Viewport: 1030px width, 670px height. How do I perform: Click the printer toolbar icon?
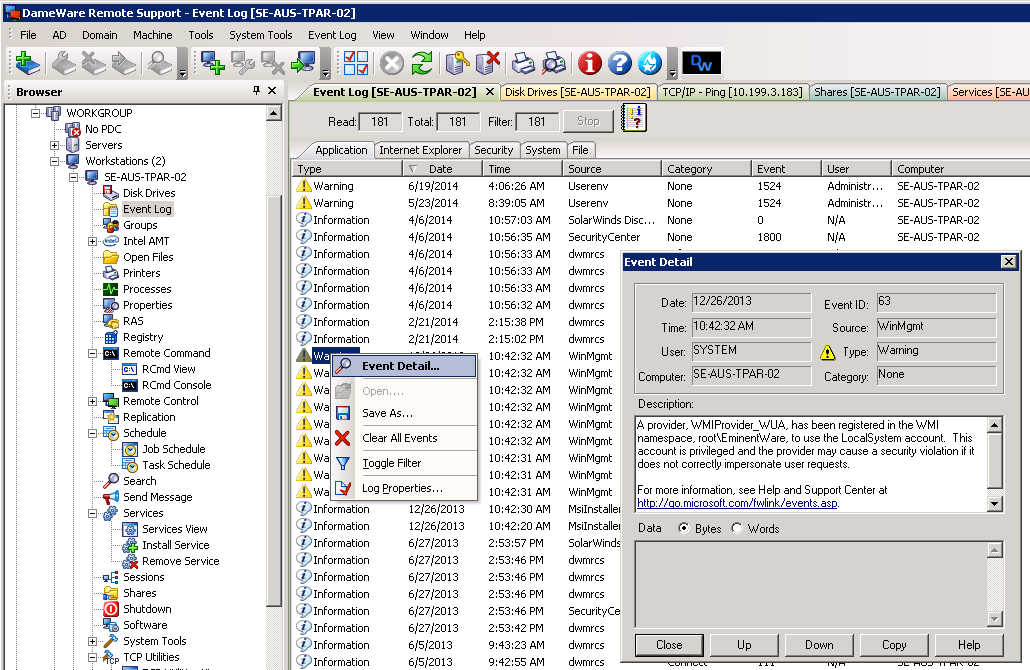coord(524,63)
